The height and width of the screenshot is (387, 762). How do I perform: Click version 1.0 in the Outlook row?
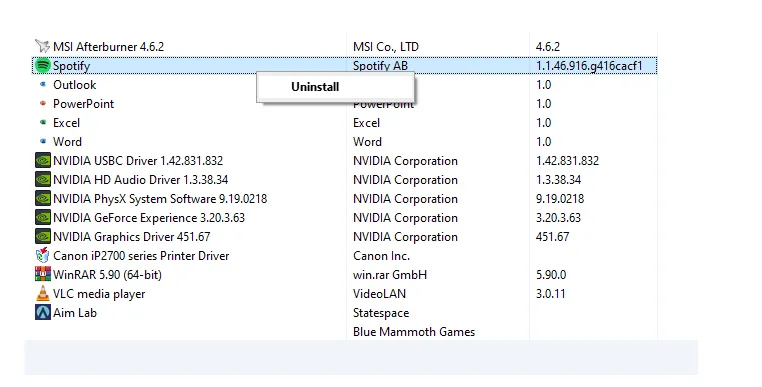(x=543, y=85)
